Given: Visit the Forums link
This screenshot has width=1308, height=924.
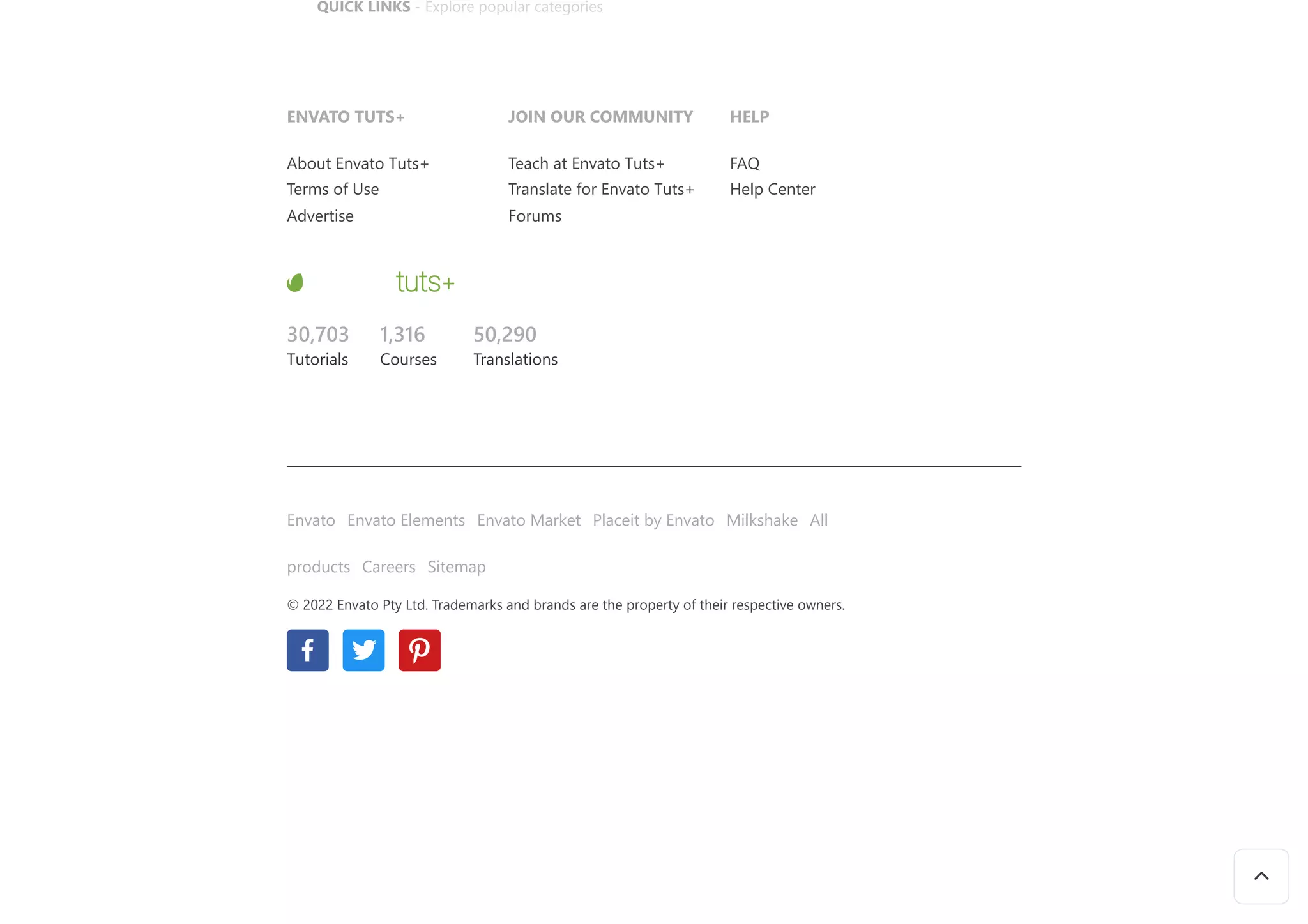Looking at the screenshot, I should tap(535, 216).
